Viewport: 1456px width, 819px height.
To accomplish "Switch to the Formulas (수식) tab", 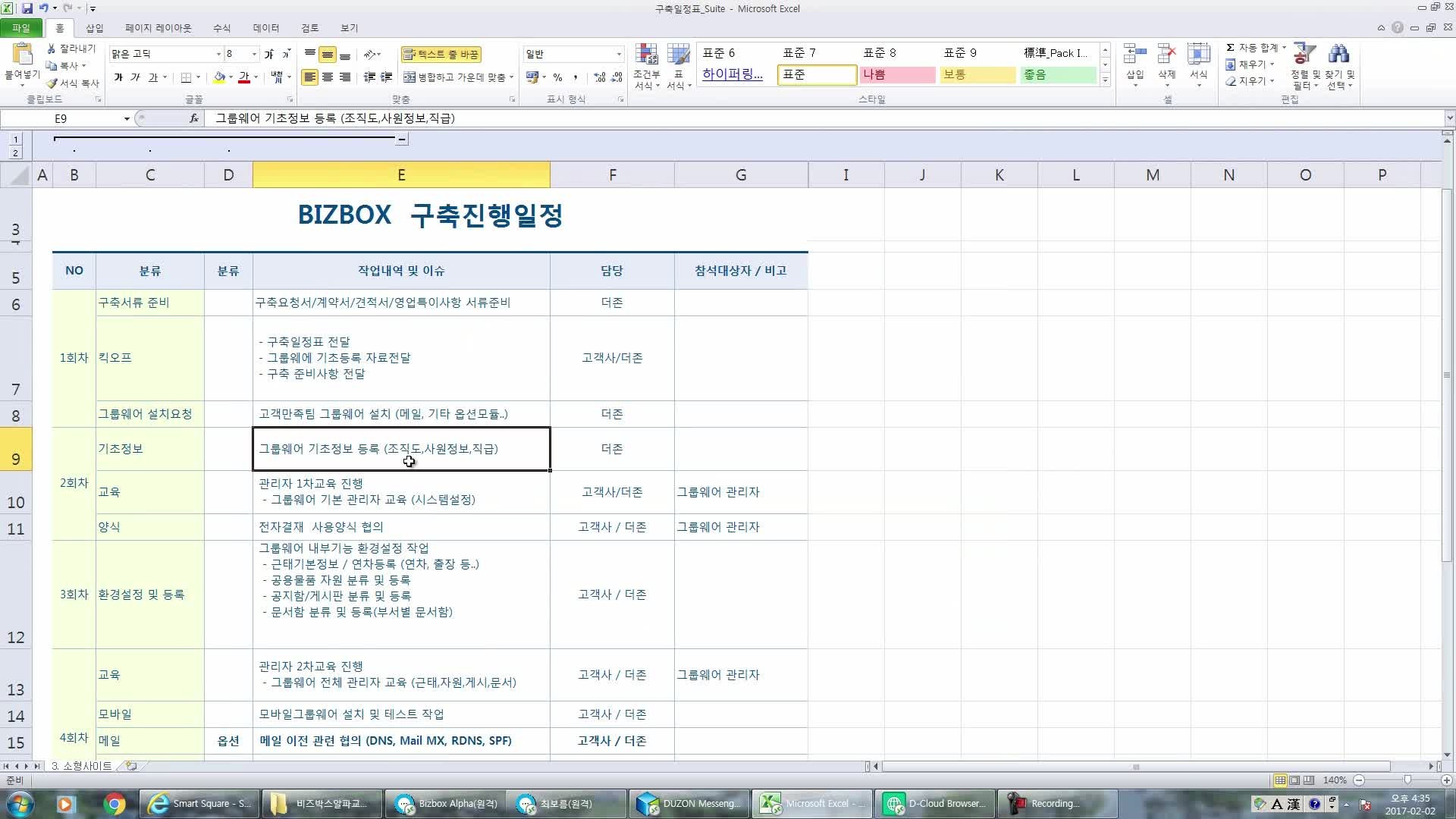I will [x=221, y=28].
